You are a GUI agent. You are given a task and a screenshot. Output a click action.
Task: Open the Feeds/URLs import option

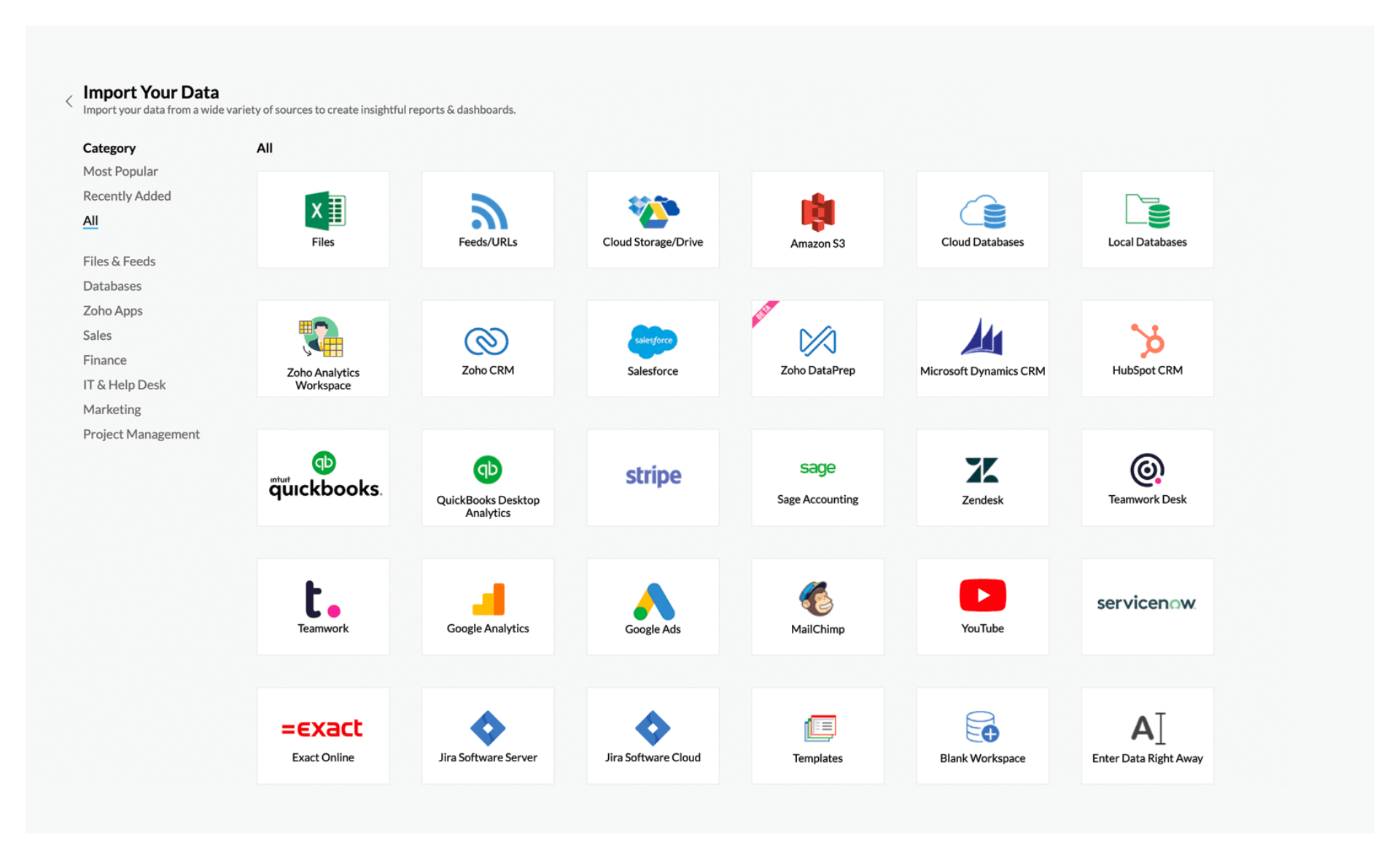click(x=488, y=219)
